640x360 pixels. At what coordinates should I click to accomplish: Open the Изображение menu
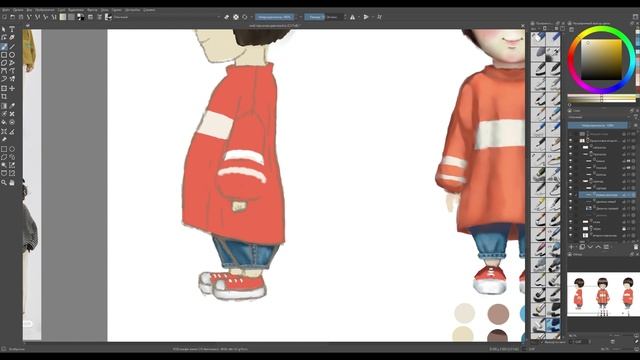tap(44, 10)
